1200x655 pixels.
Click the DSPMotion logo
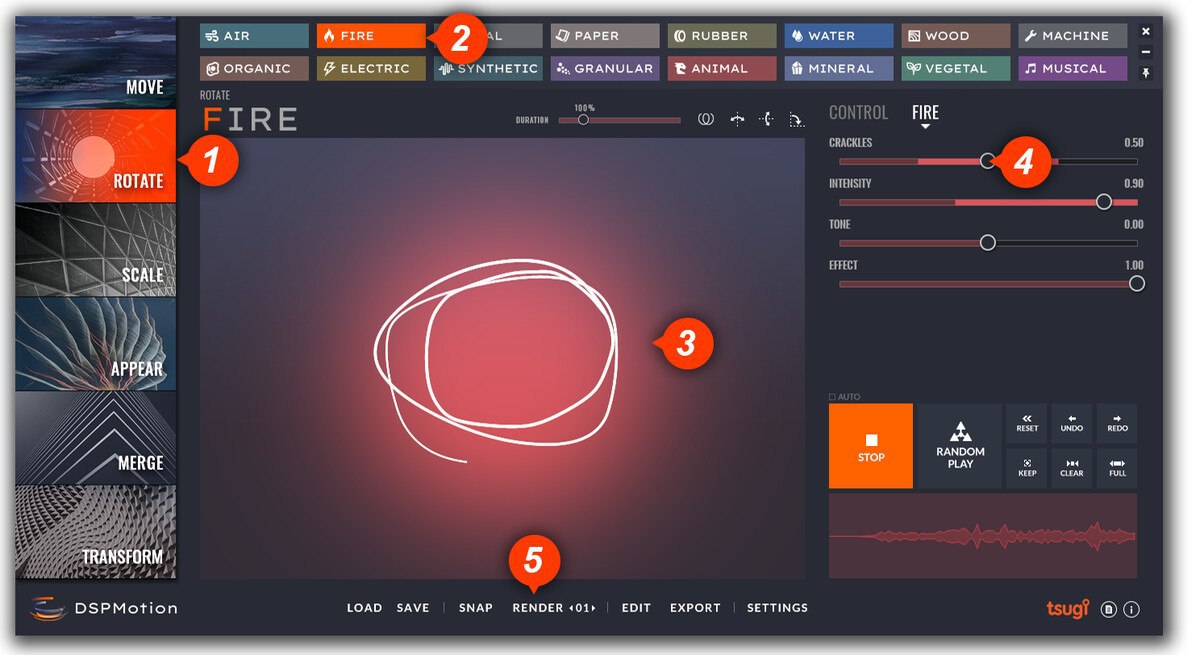point(104,608)
